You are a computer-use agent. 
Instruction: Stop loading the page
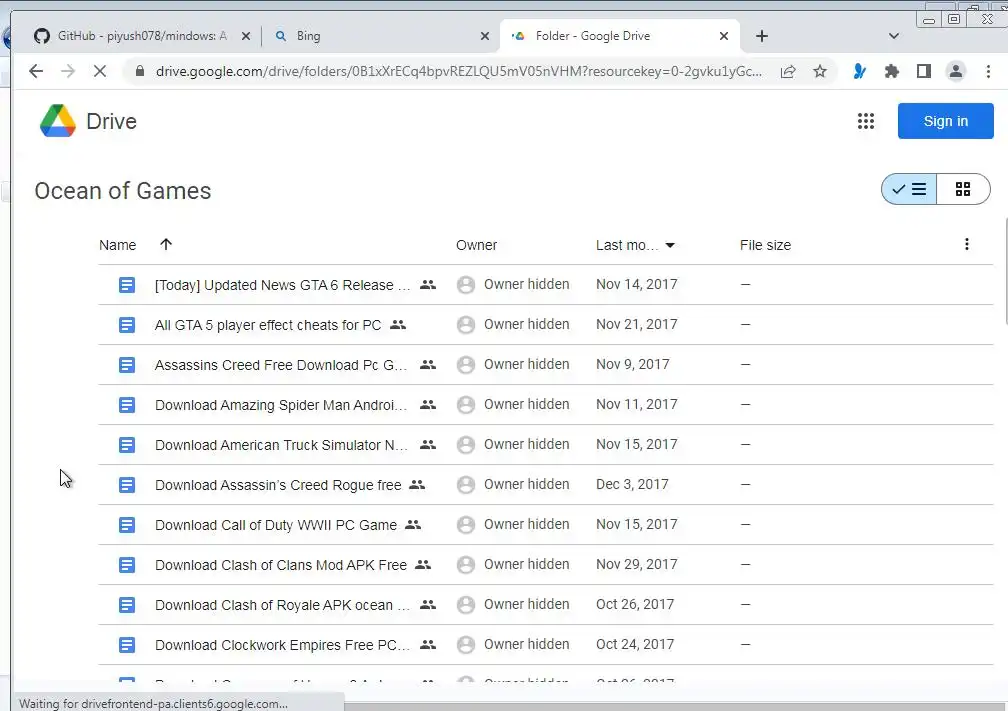click(x=100, y=71)
